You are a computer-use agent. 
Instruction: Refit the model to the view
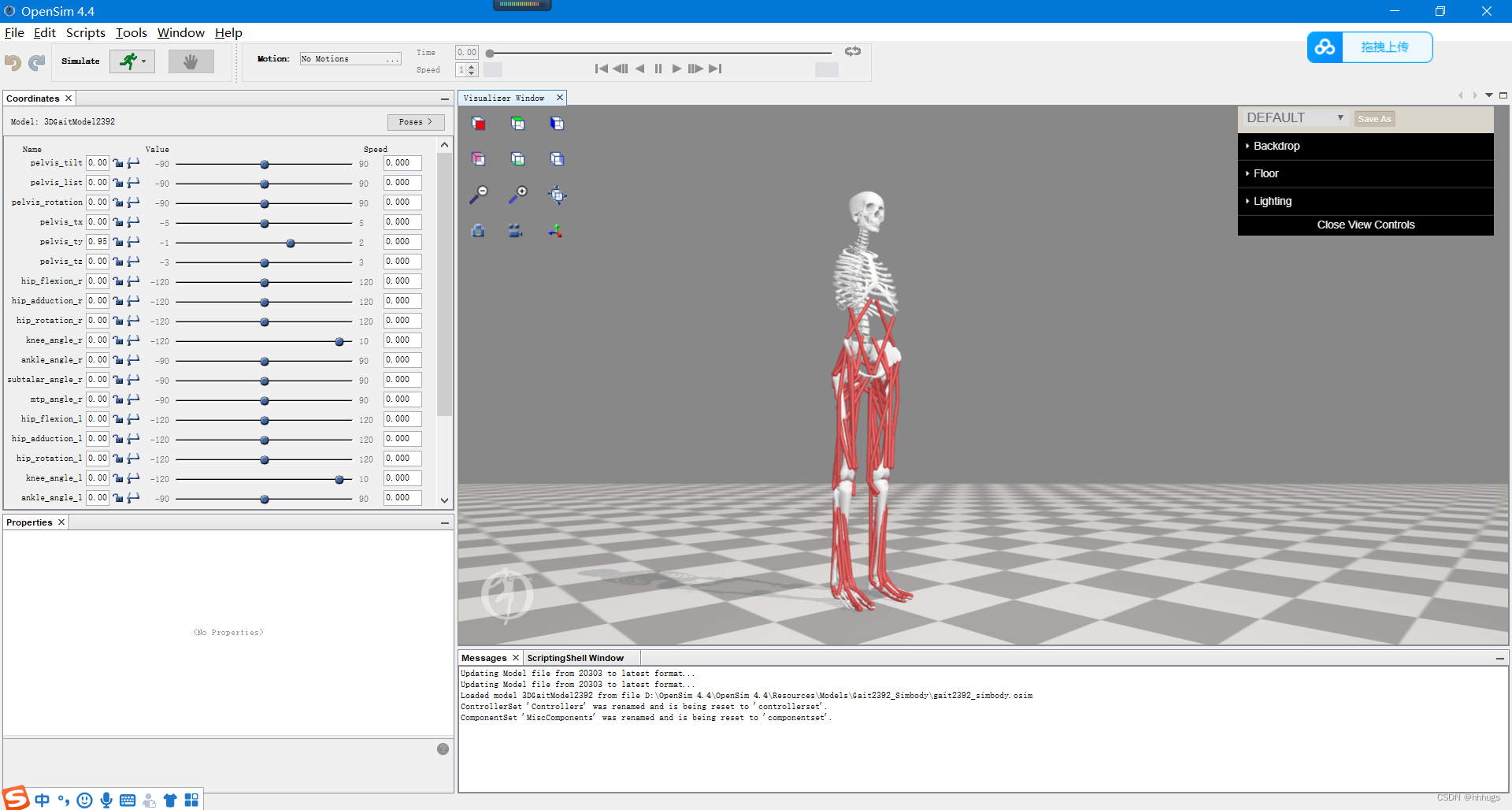557,195
